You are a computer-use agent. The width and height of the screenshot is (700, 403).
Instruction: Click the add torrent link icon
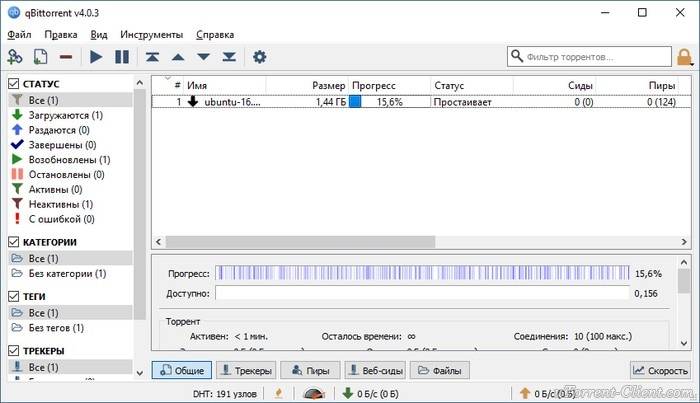click(15, 57)
